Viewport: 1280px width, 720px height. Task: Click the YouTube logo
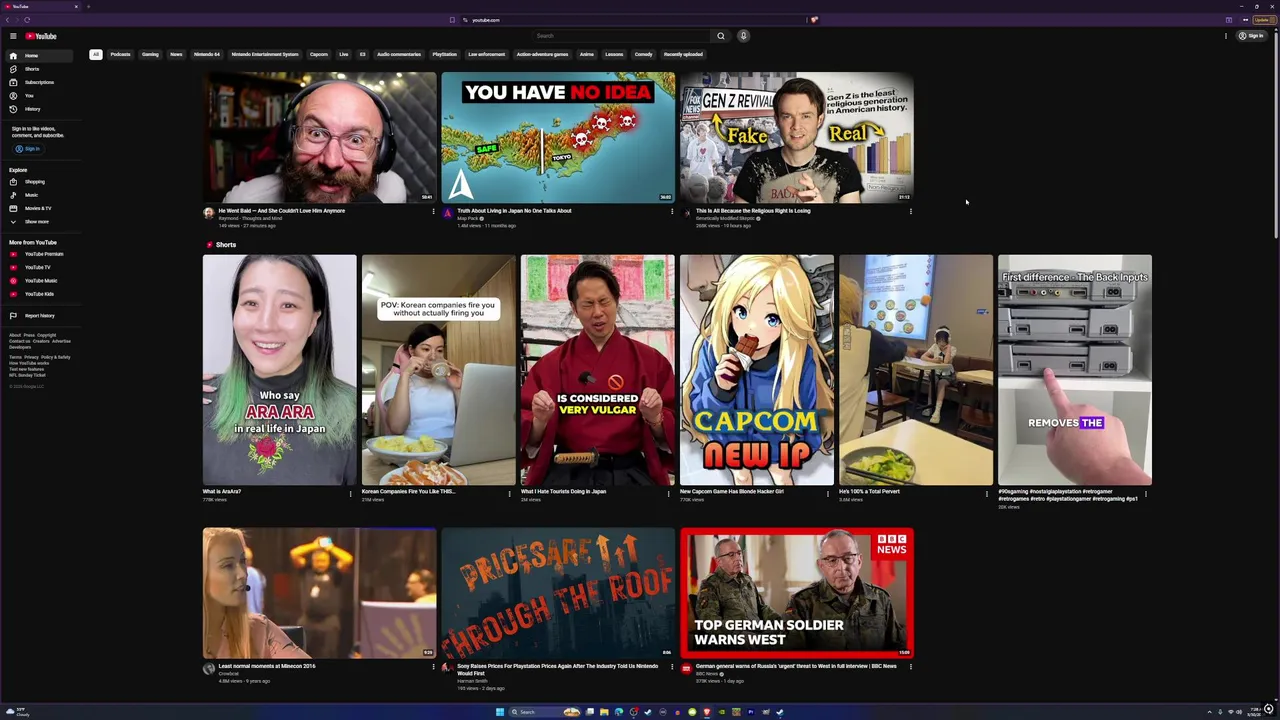pos(41,36)
